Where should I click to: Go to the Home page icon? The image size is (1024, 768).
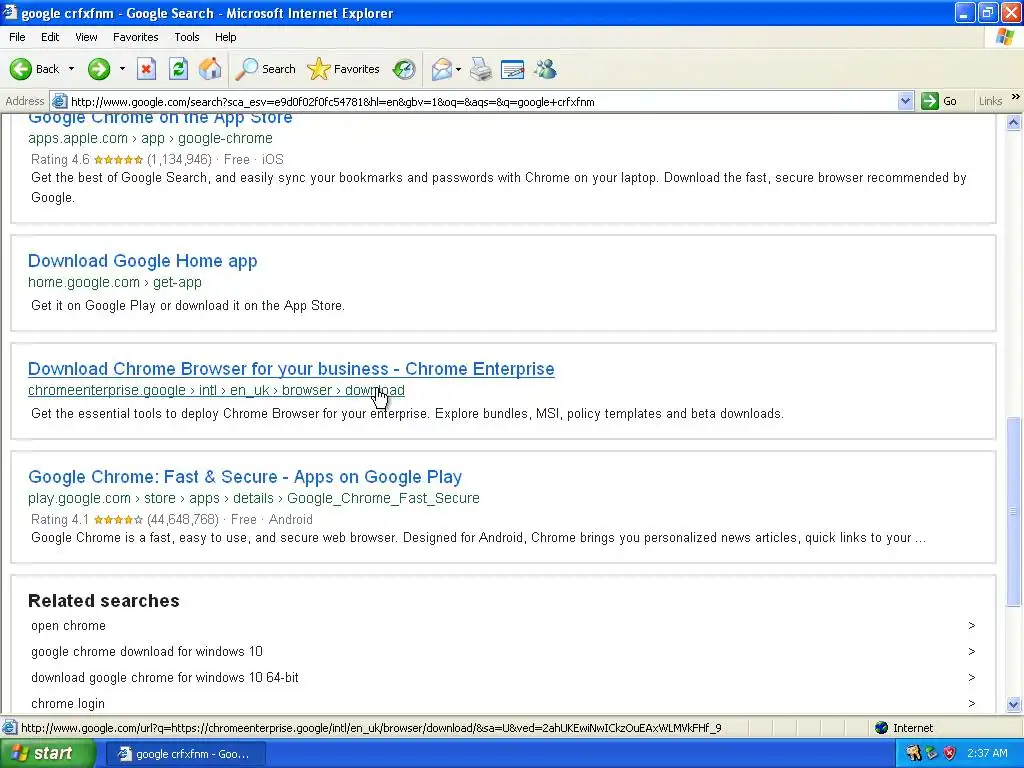click(x=210, y=69)
